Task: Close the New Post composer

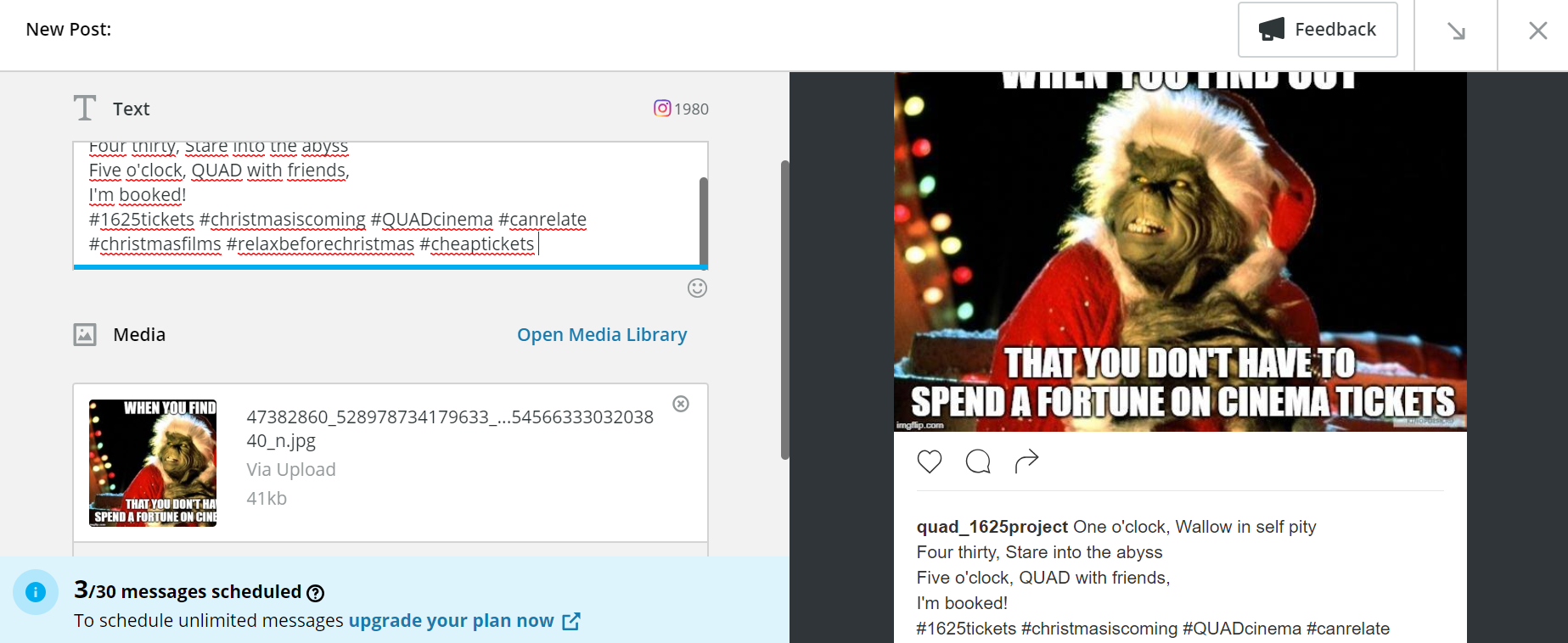Action: click(1537, 31)
